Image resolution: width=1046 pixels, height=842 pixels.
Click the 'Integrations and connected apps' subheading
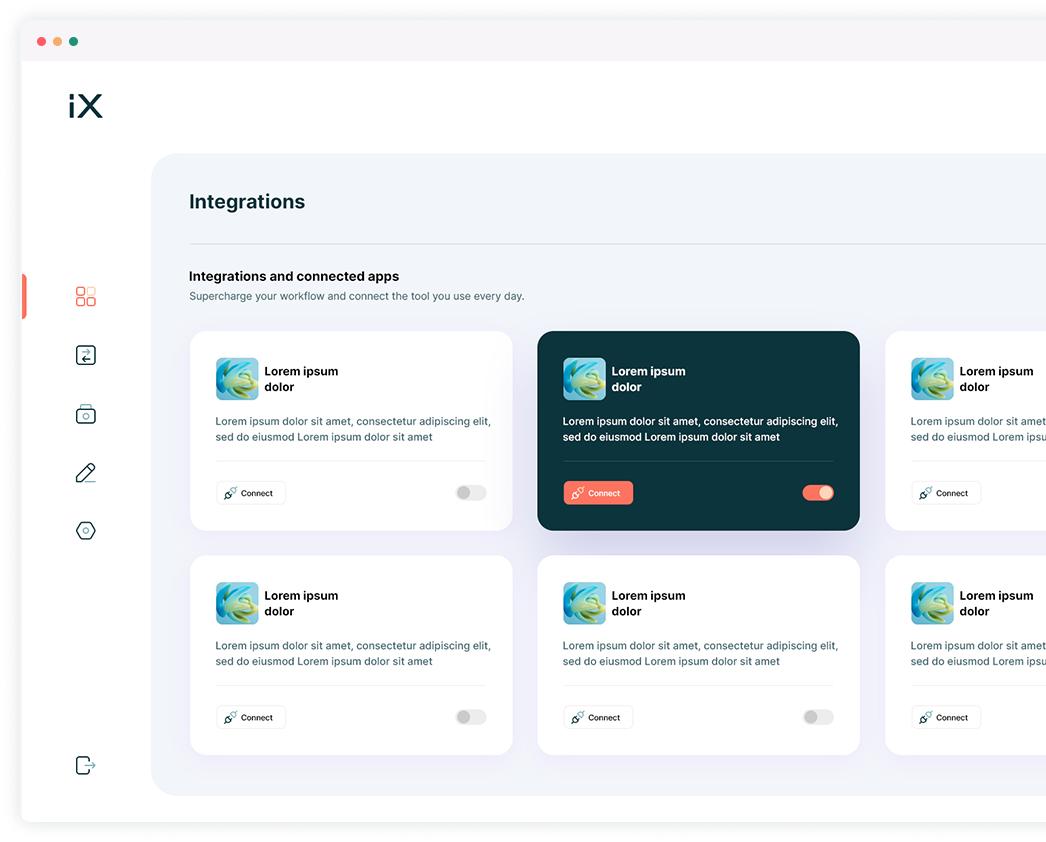pyautogui.click(x=294, y=276)
